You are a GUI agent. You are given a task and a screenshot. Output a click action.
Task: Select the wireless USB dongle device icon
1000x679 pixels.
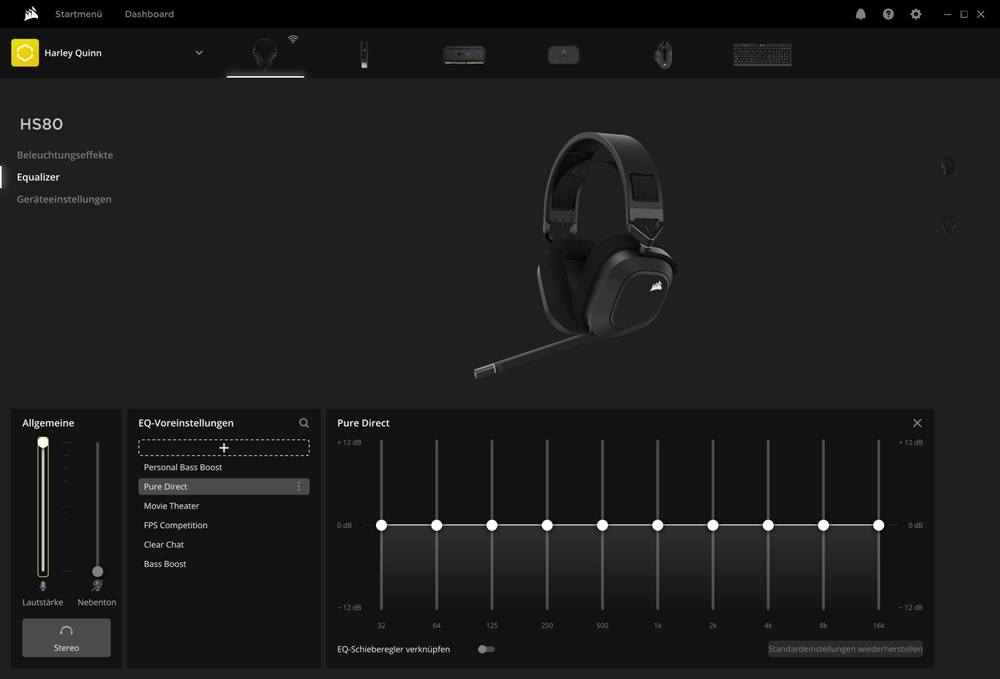pyautogui.click(x=364, y=54)
